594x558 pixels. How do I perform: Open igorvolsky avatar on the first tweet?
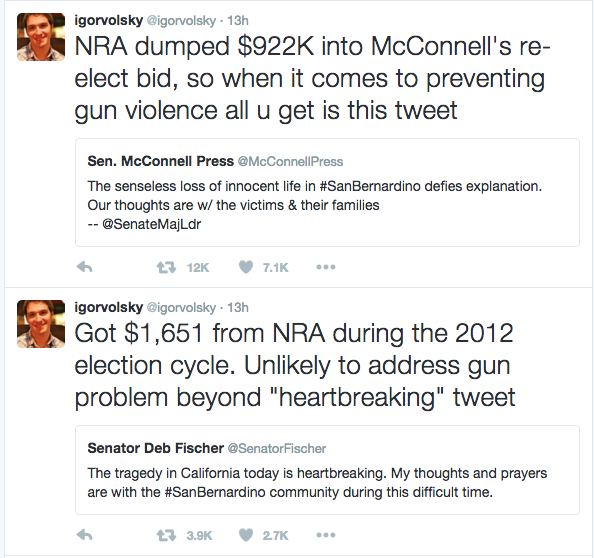click(41, 37)
